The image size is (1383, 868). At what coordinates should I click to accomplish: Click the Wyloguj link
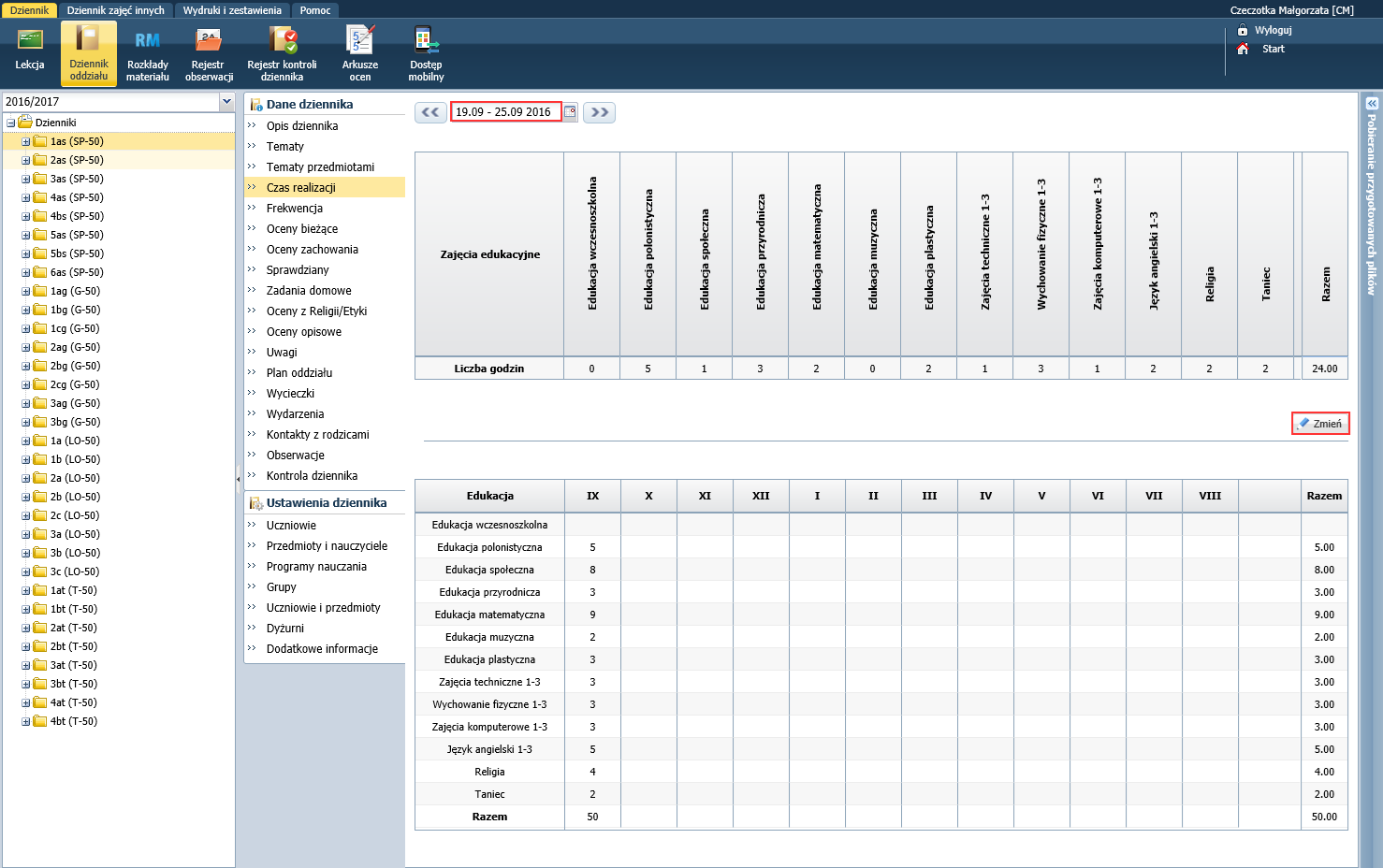(x=1273, y=30)
